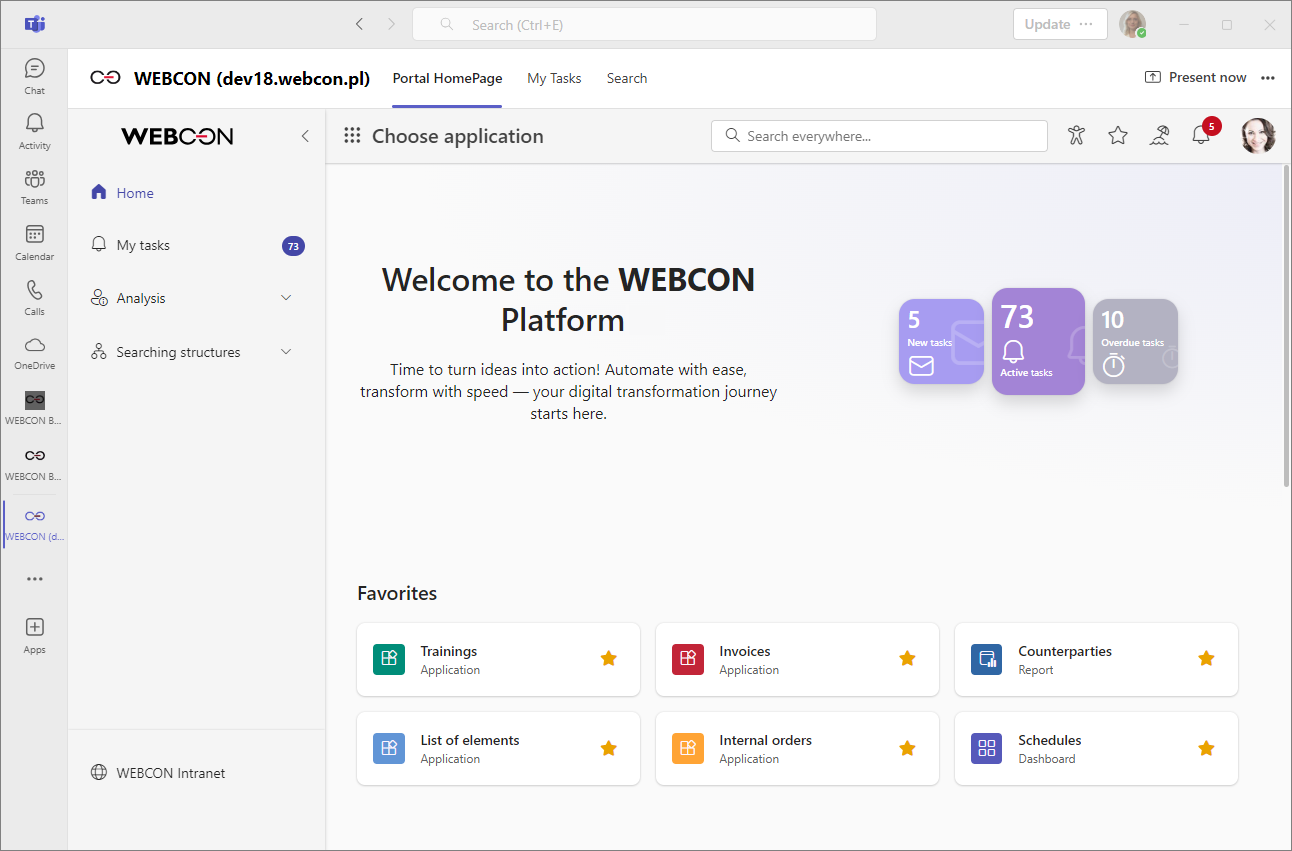Open the application launcher grid icon
1292x851 pixels.
point(352,136)
